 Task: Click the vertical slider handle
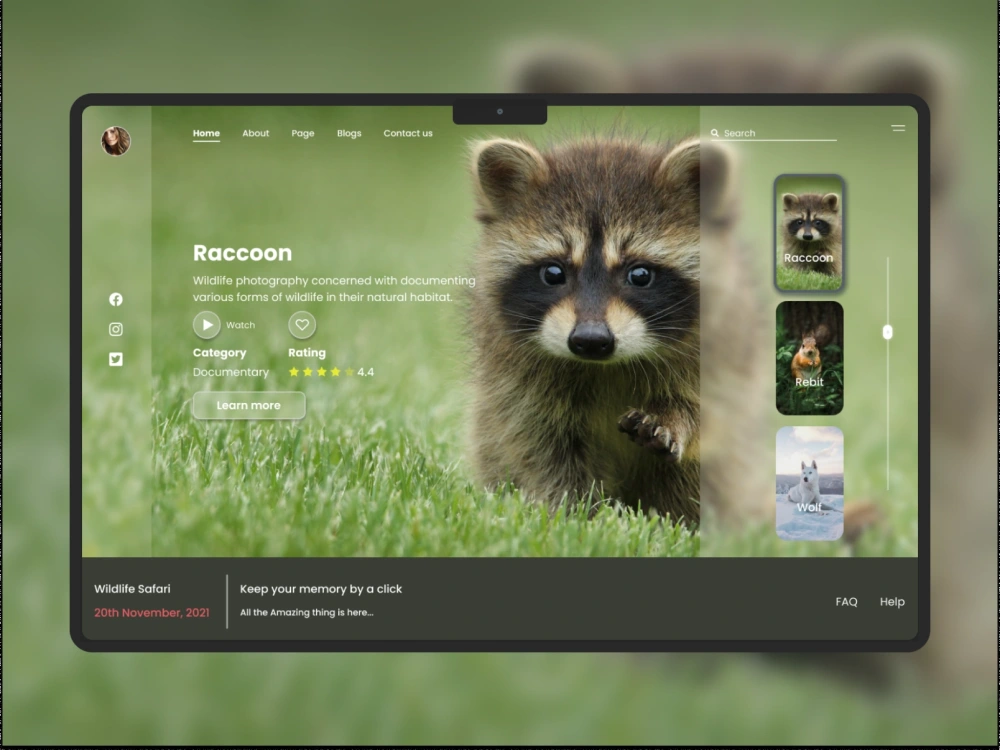887,332
